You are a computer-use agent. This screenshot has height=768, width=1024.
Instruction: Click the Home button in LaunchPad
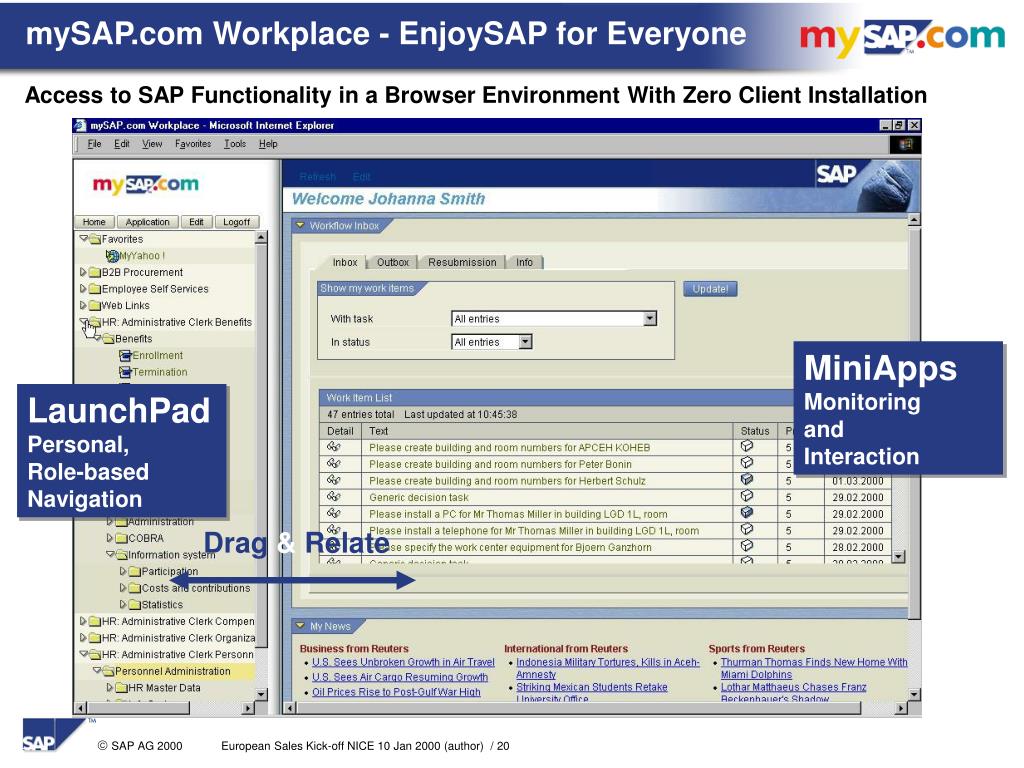coord(94,222)
